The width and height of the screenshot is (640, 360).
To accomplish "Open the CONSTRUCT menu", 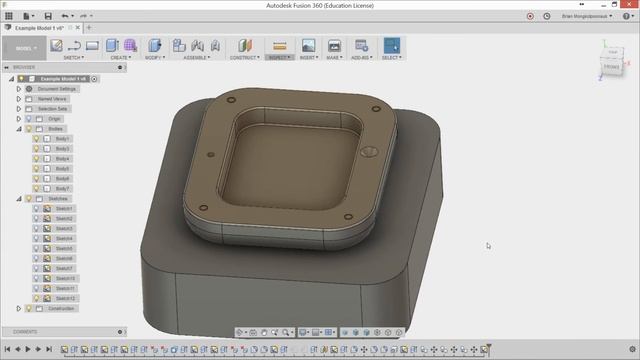I will click(x=245, y=58).
